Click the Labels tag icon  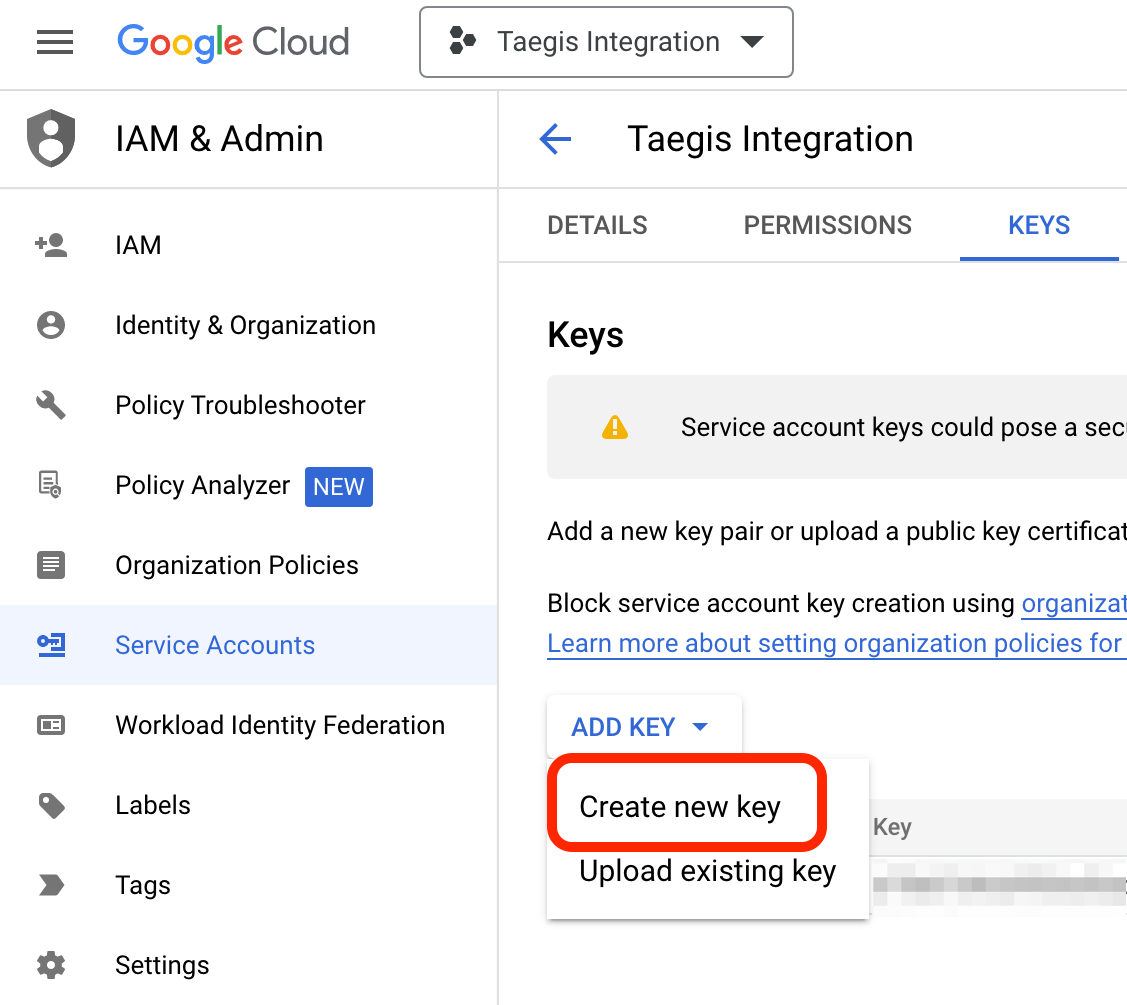51,805
